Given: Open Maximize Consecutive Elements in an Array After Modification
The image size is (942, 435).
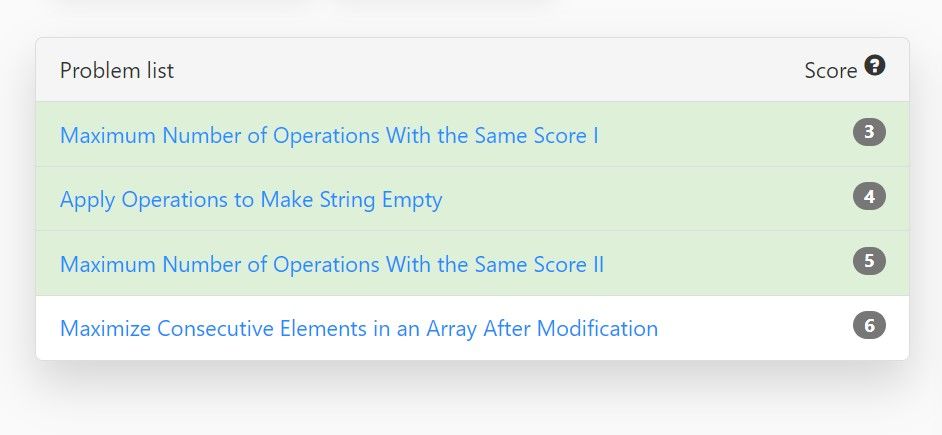Looking at the screenshot, I should (359, 329).
